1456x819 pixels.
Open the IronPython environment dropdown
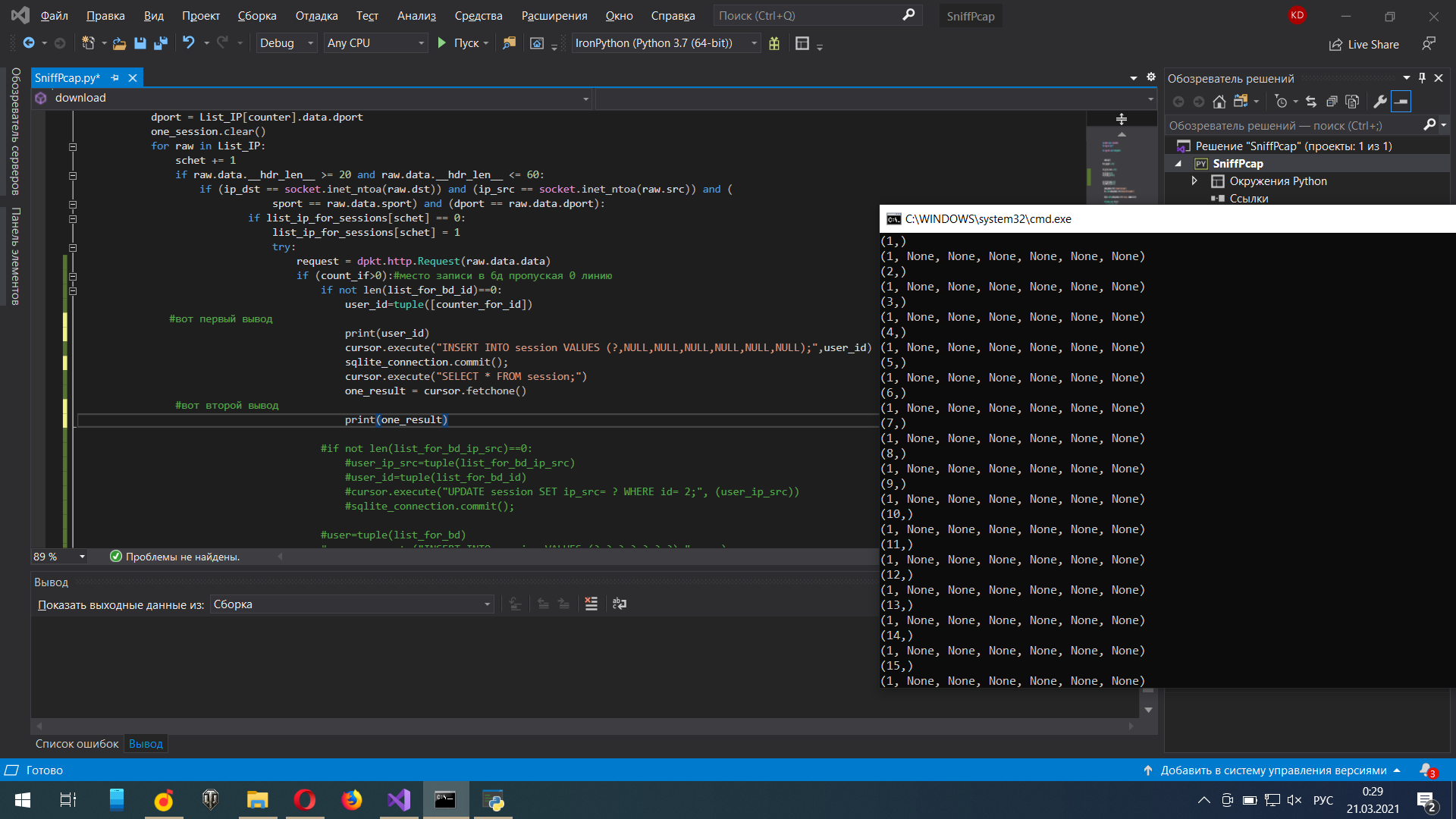point(666,43)
